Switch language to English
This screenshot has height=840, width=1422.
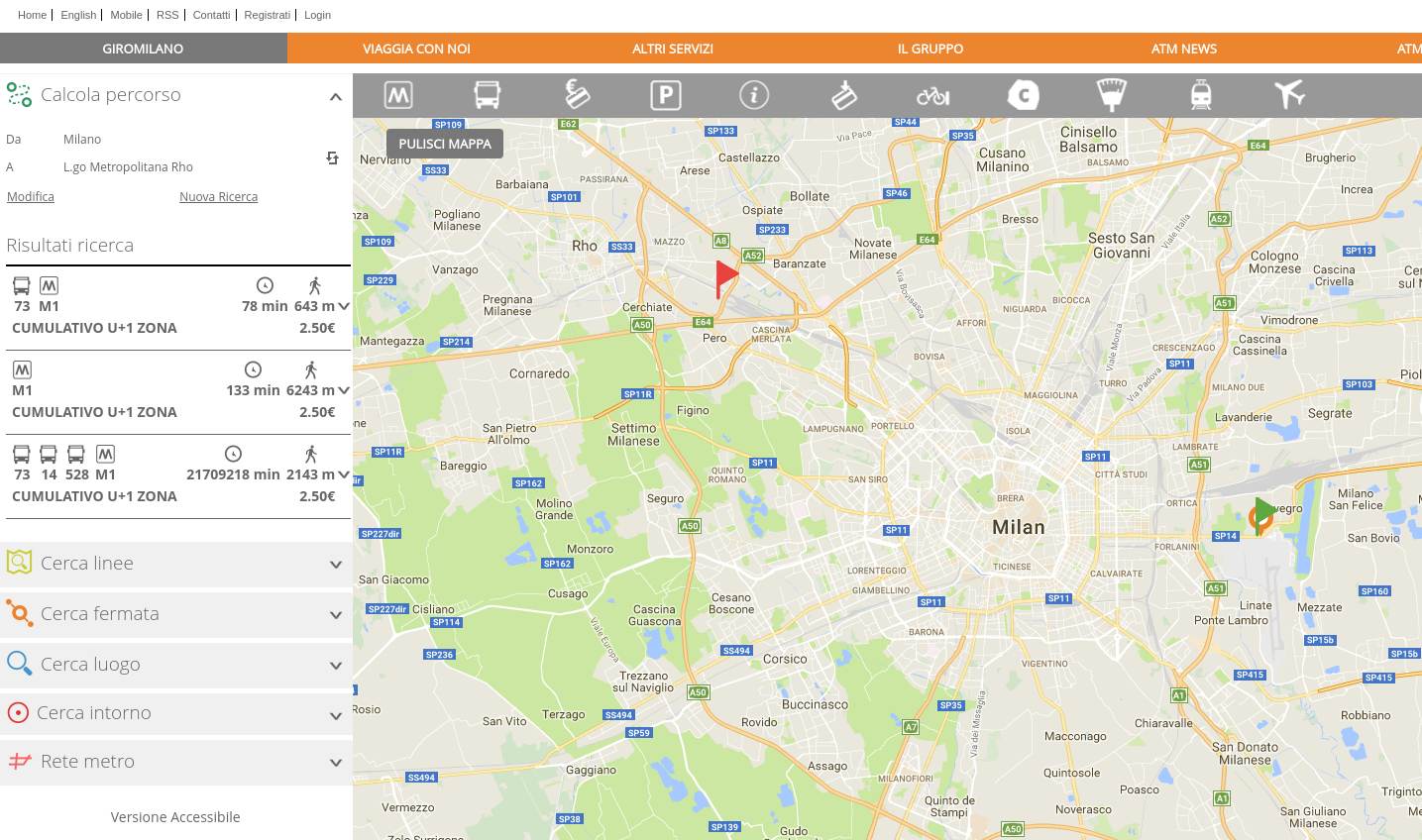point(78,15)
